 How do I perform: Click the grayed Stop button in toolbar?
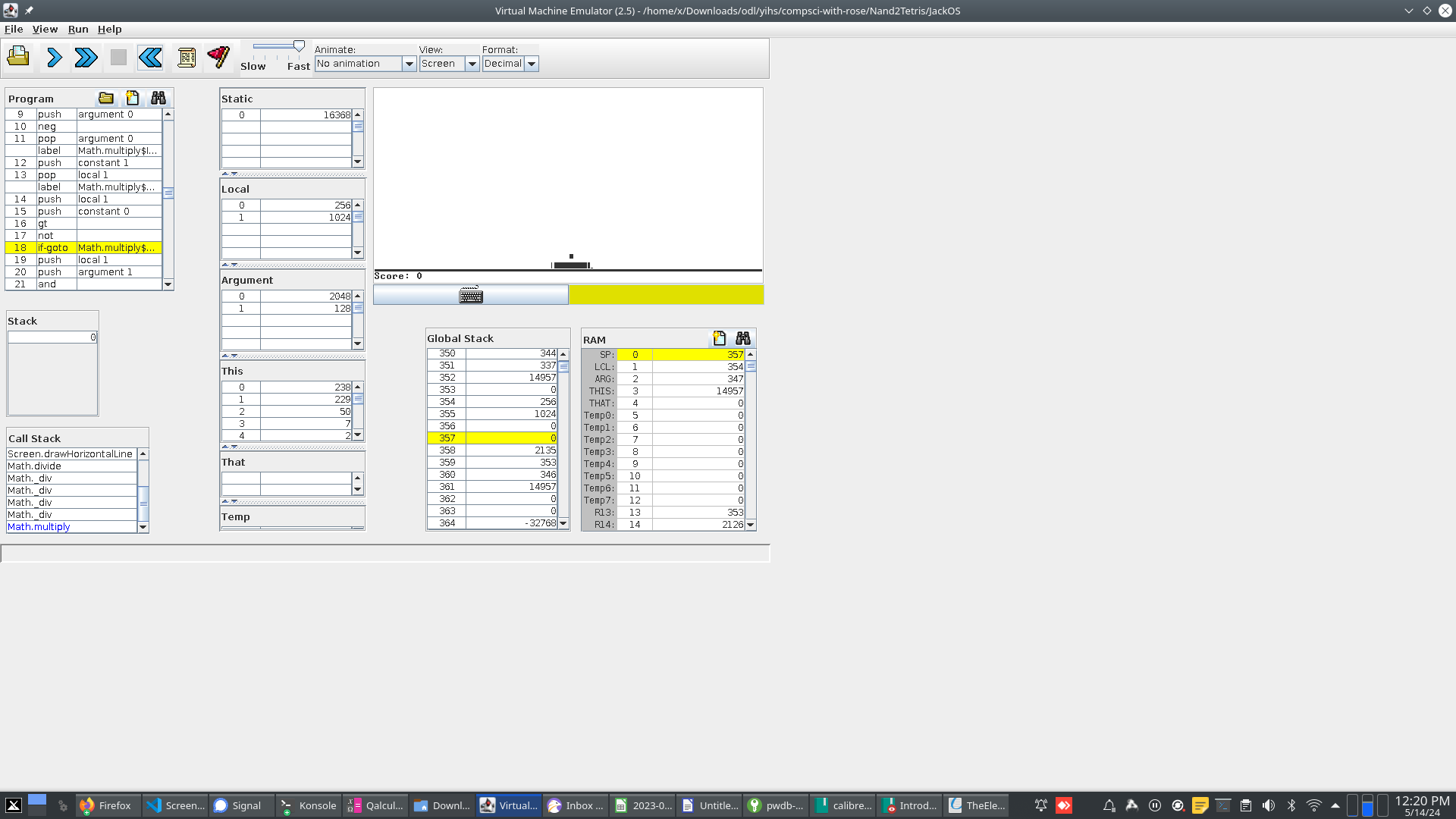(x=118, y=57)
